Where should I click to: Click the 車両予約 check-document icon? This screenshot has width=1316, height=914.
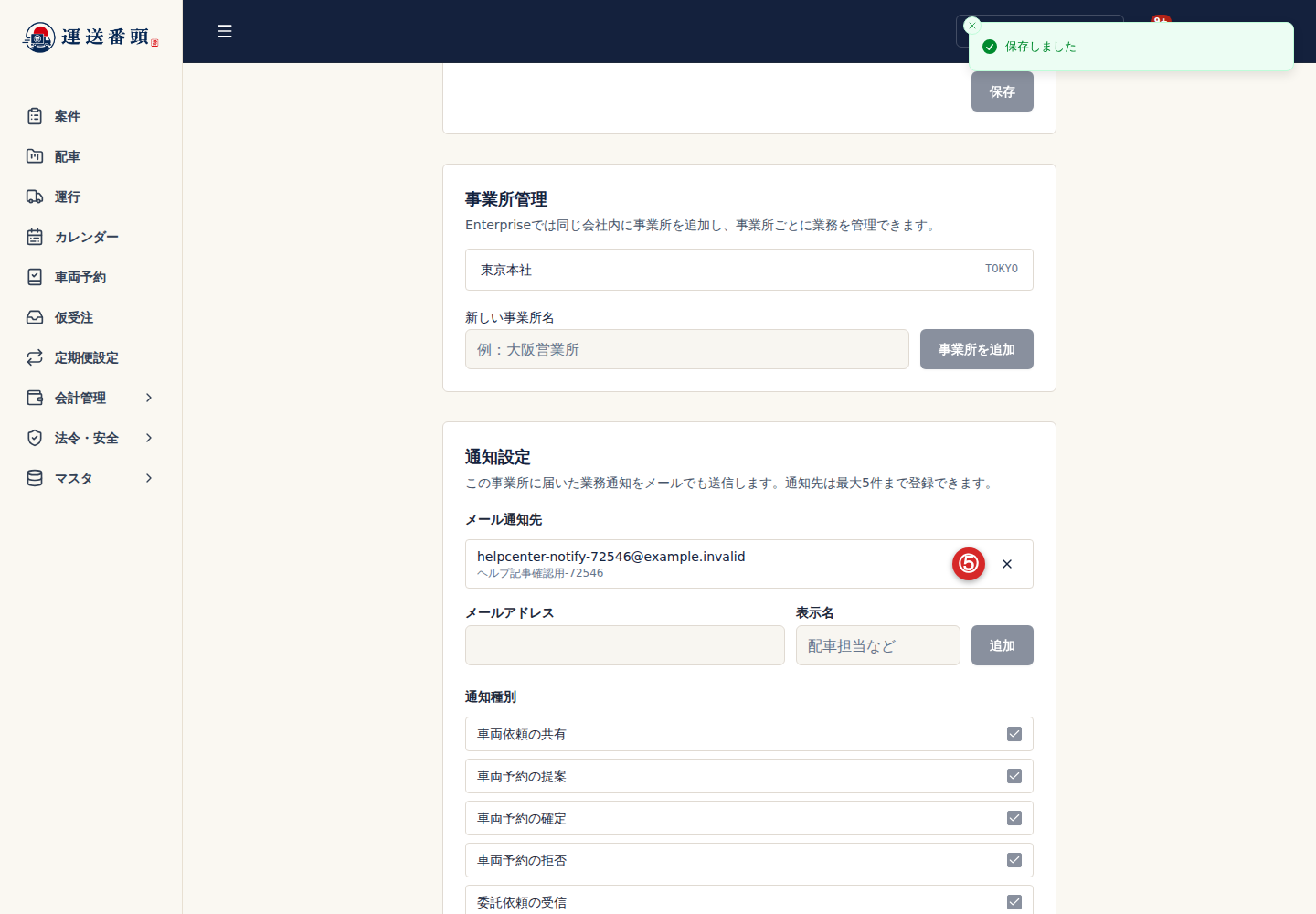point(35,277)
